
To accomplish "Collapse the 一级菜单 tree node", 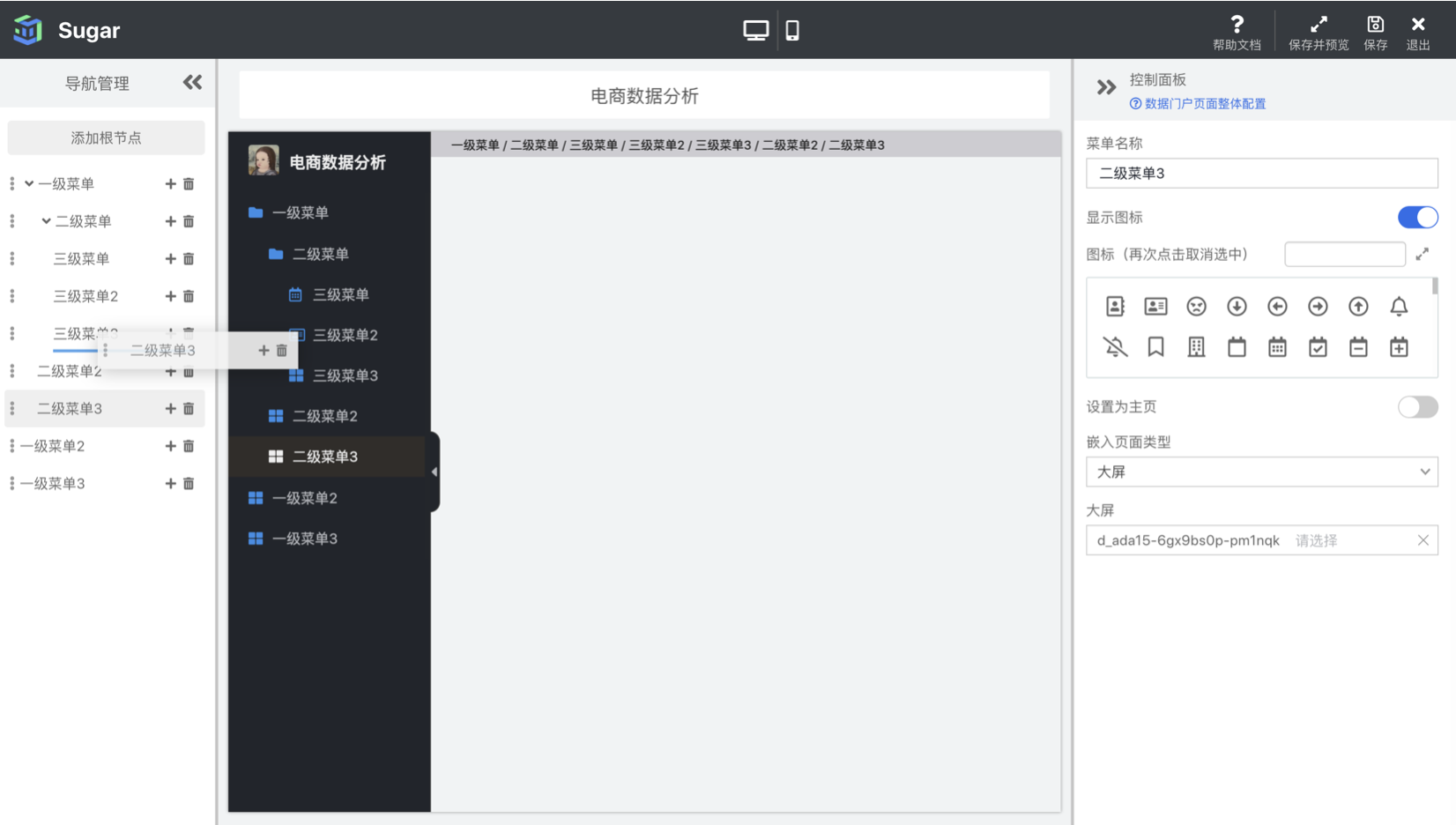I will pyautogui.click(x=29, y=183).
